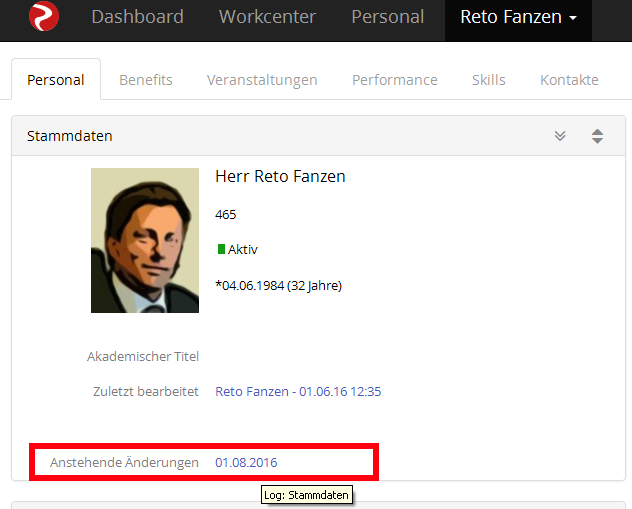Viewport: 632px width, 509px height.
Task: Open the Reto Fanzen - 01.06.16 12:35 link
Action: 298,391
